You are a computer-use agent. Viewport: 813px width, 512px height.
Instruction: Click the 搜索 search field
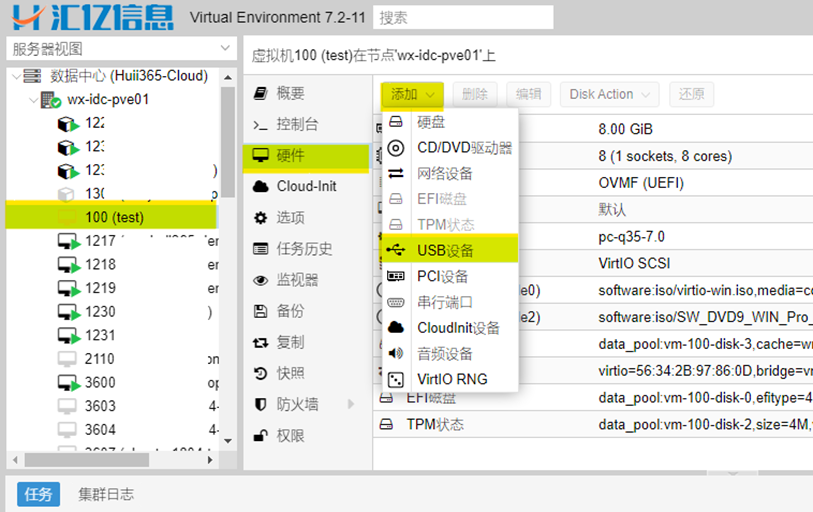coord(462,17)
